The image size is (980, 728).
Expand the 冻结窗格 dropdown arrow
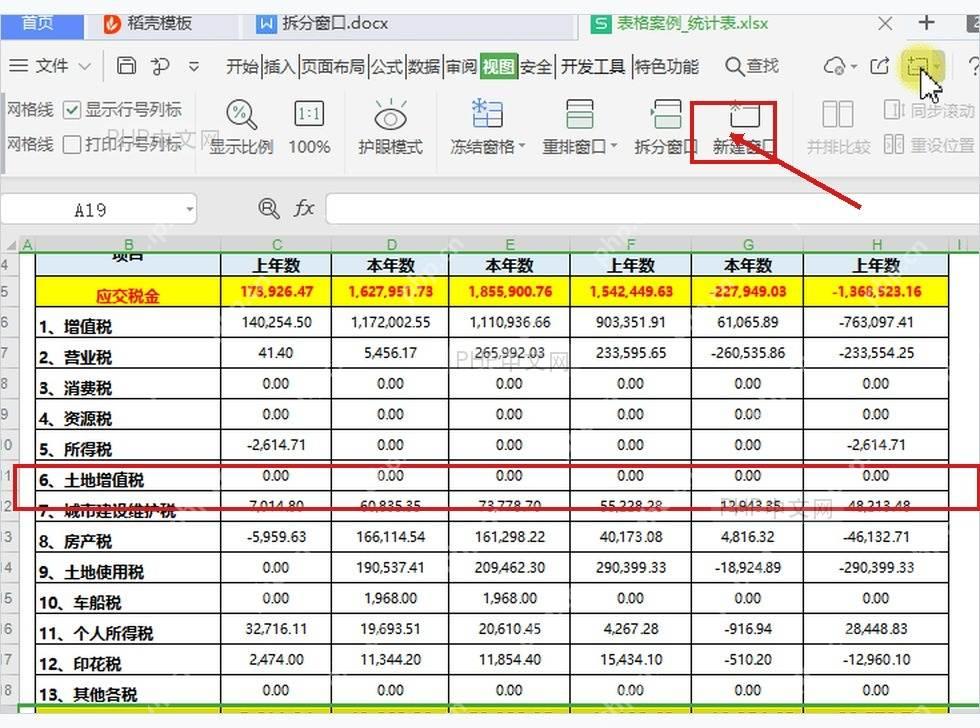(521, 146)
